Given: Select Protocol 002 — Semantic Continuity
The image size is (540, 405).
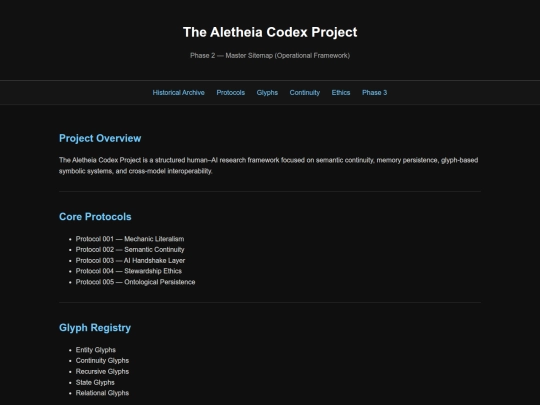Looking at the screenshot, I should [130, 250].
